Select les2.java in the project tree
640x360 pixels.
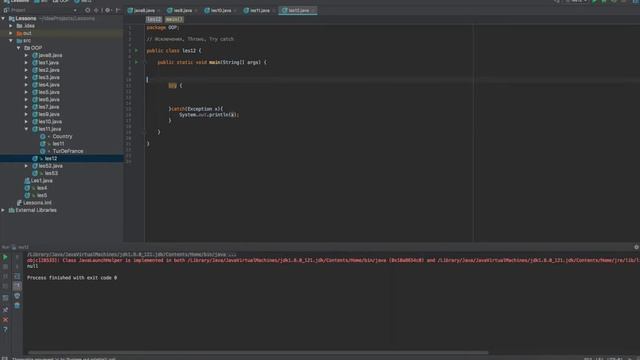click(49, 70)
